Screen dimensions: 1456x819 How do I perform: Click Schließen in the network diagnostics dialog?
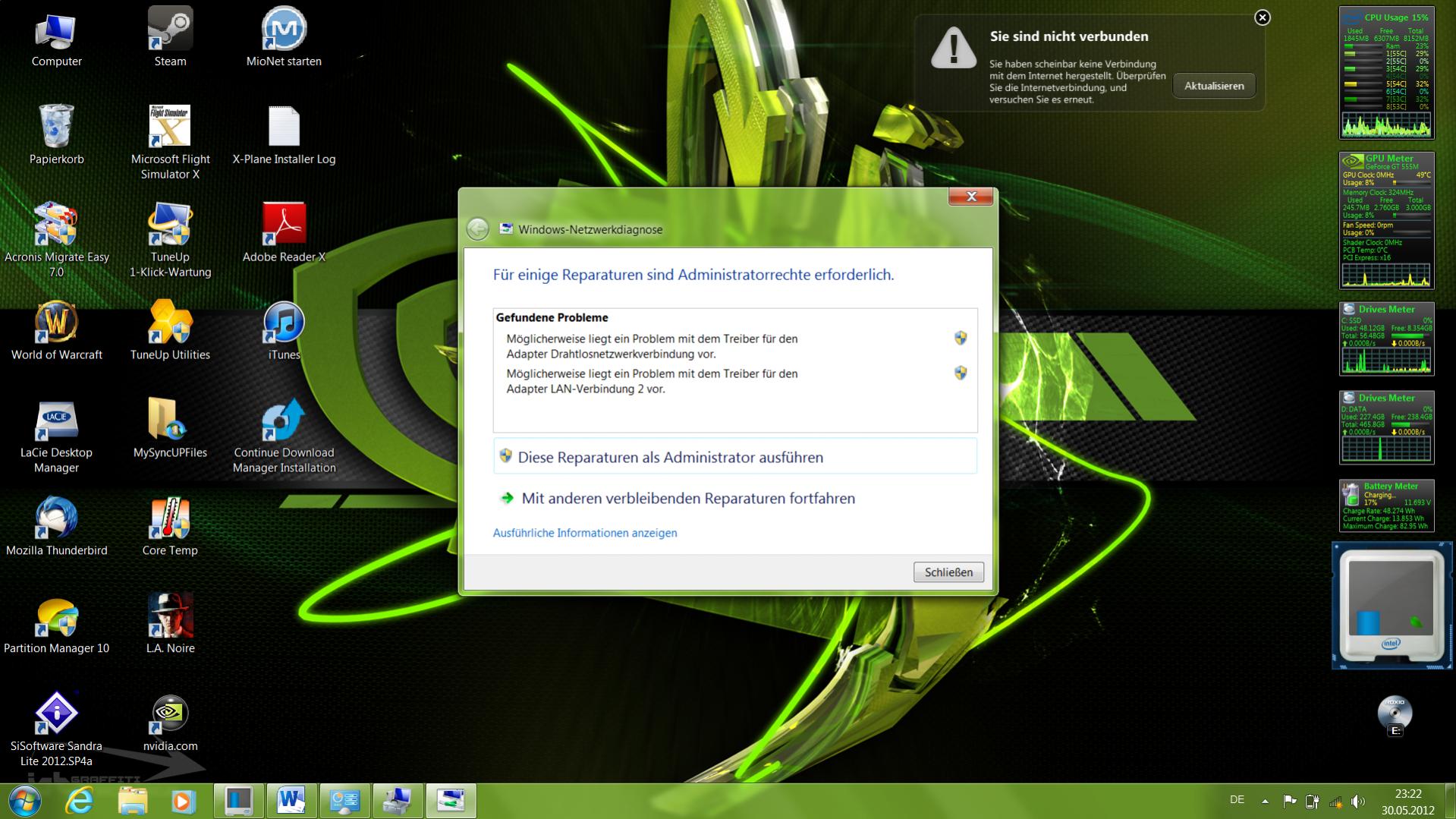coord(948,572)
